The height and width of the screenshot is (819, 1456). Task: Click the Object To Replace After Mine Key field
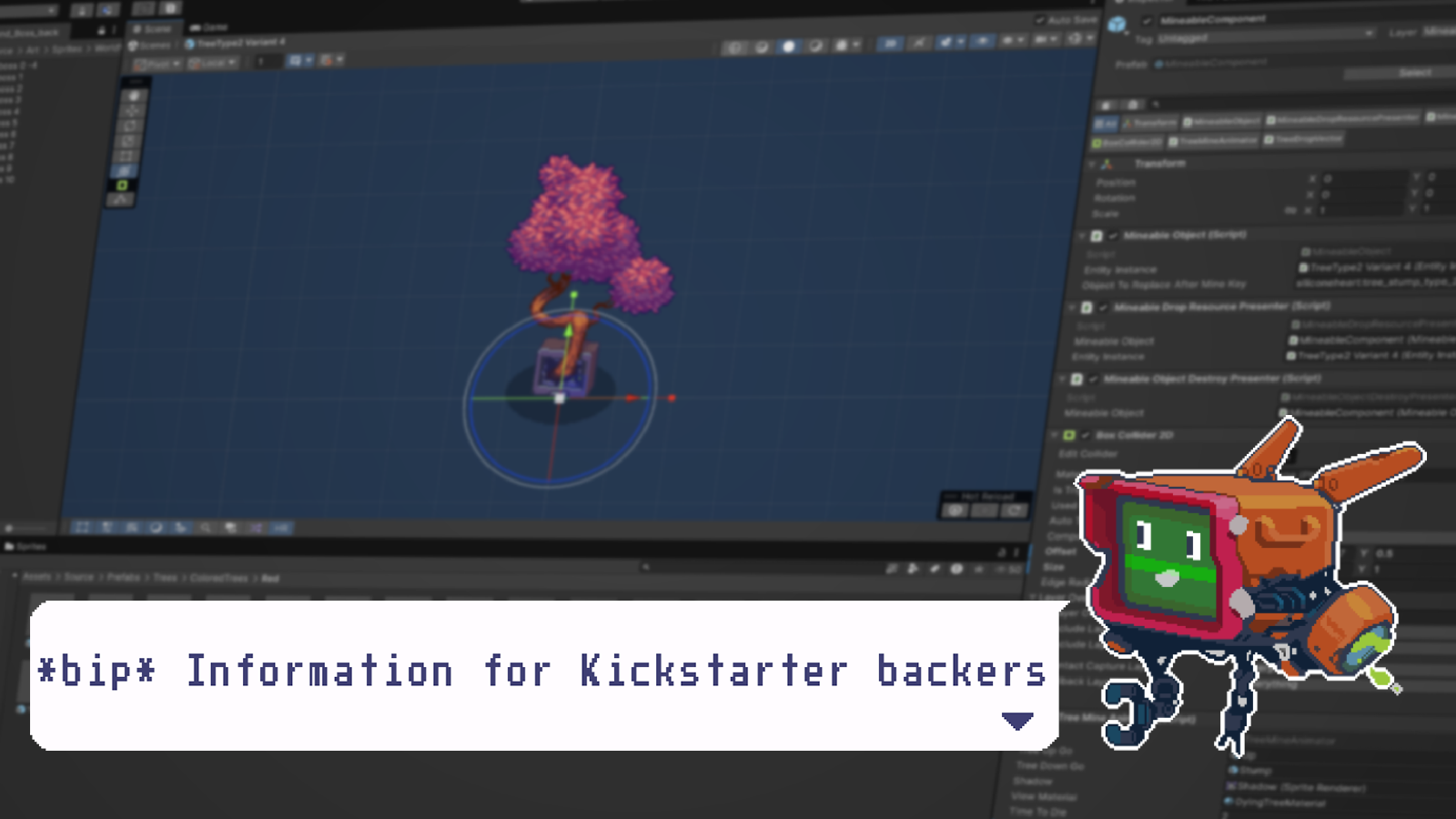1376,283
